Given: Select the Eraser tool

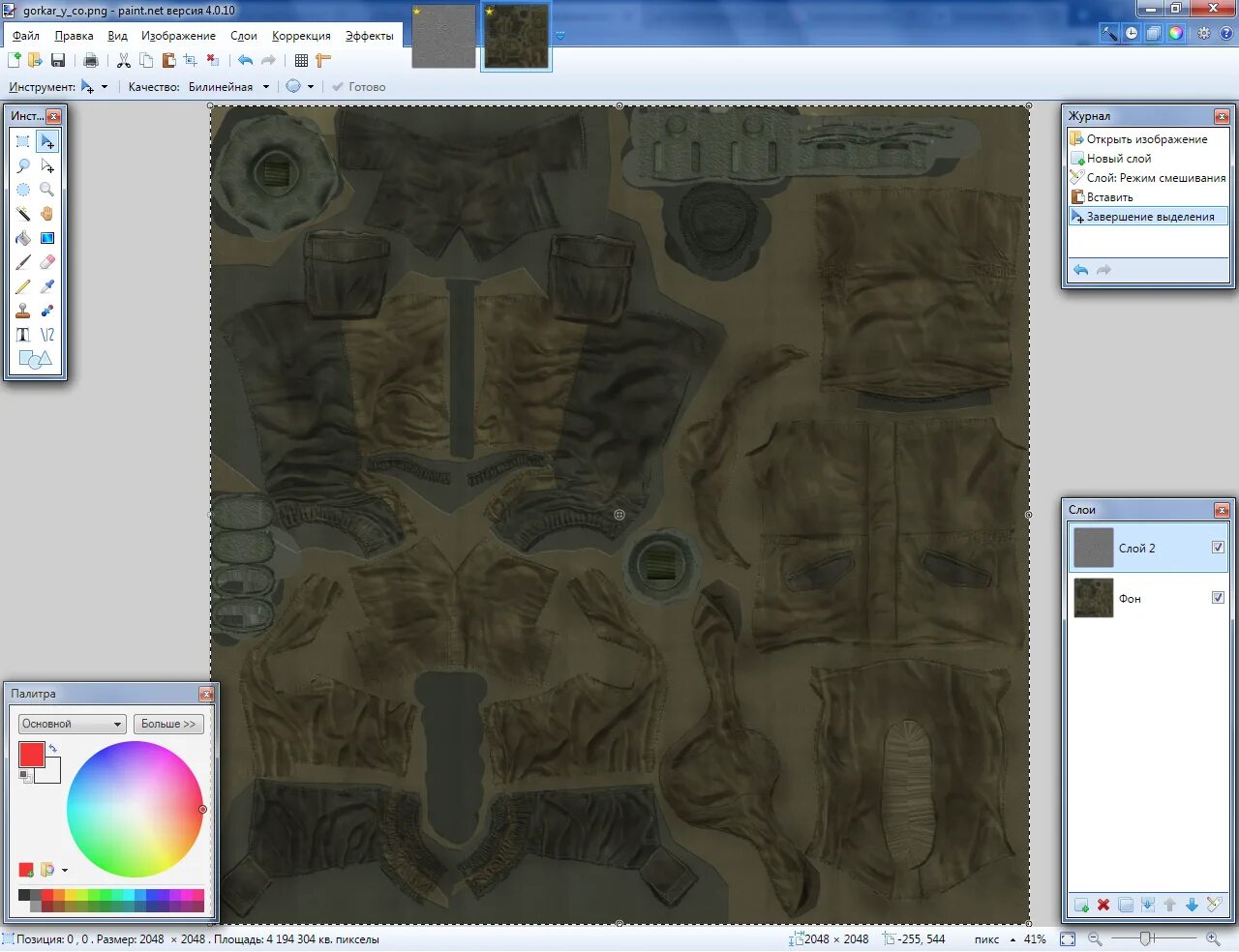Looking at the screenshot, I should pos(47,262).
